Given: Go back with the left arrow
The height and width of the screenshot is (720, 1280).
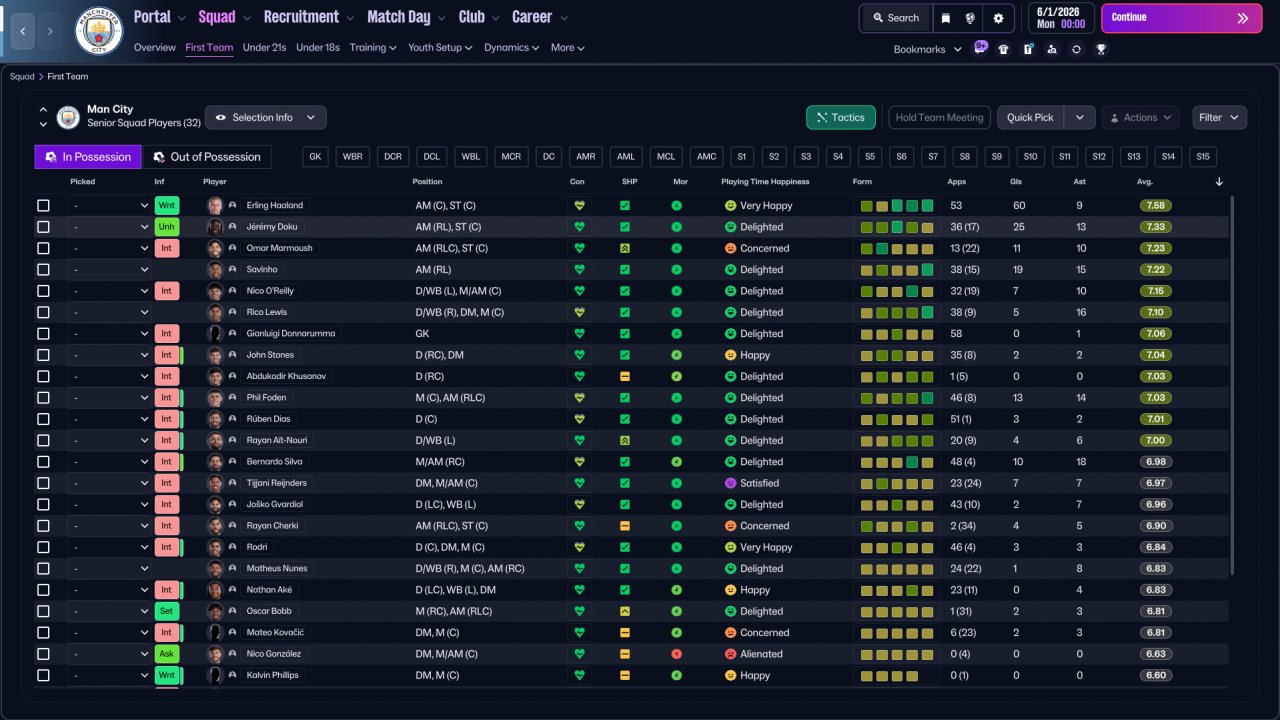Looking at the screenshot, I should coord(23,31).
